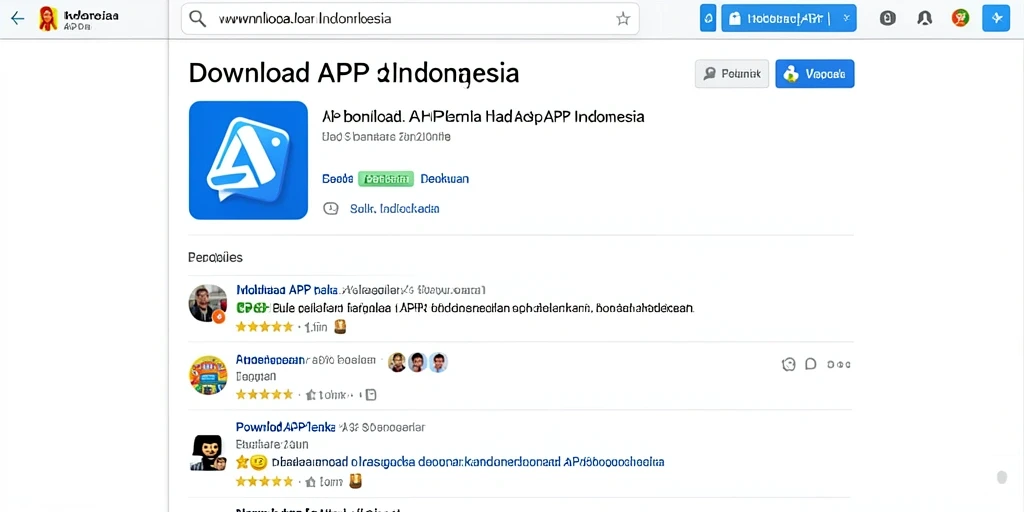Click the star rating of Moldhaad review

(264, 327)
